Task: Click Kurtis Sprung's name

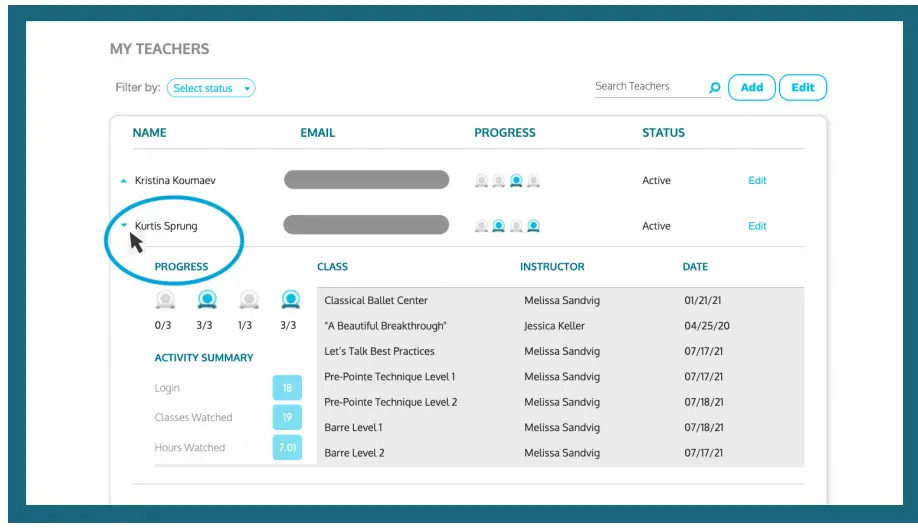Action: pos(166,226)
